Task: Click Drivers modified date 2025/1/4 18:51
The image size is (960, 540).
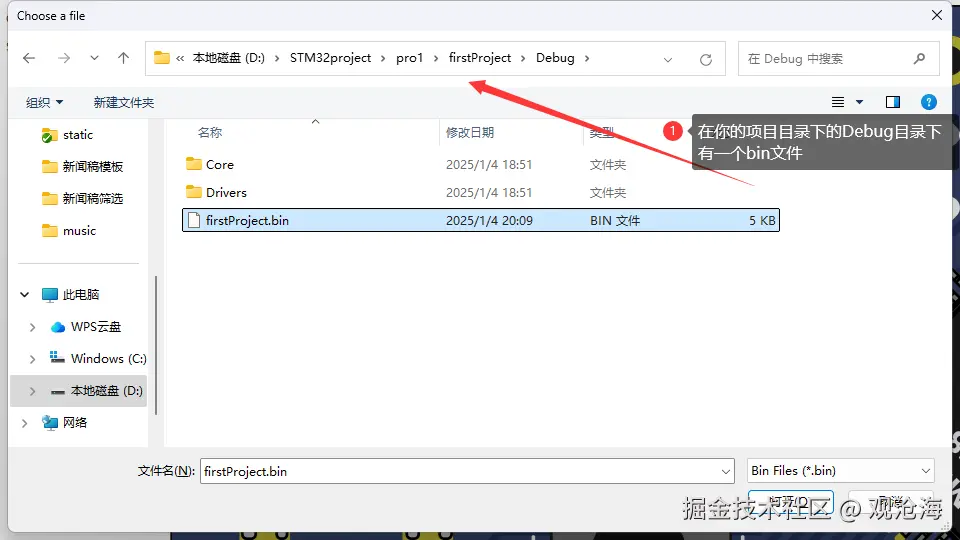Action: coord(489,192)
